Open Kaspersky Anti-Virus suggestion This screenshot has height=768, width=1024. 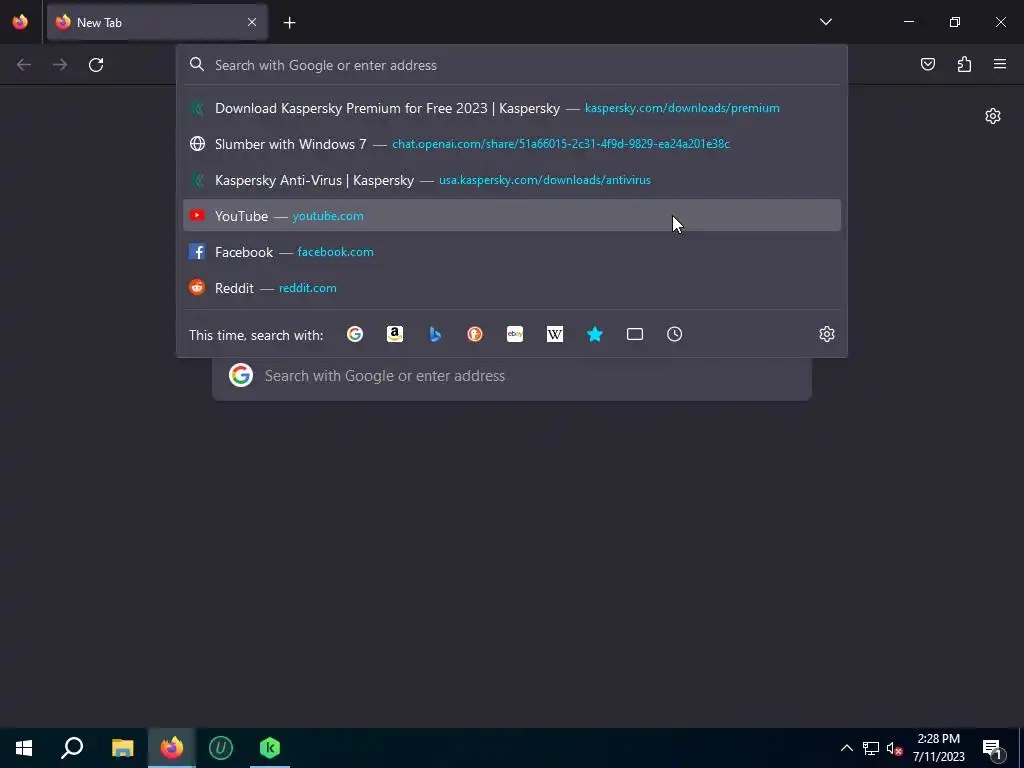coord(512,180)
